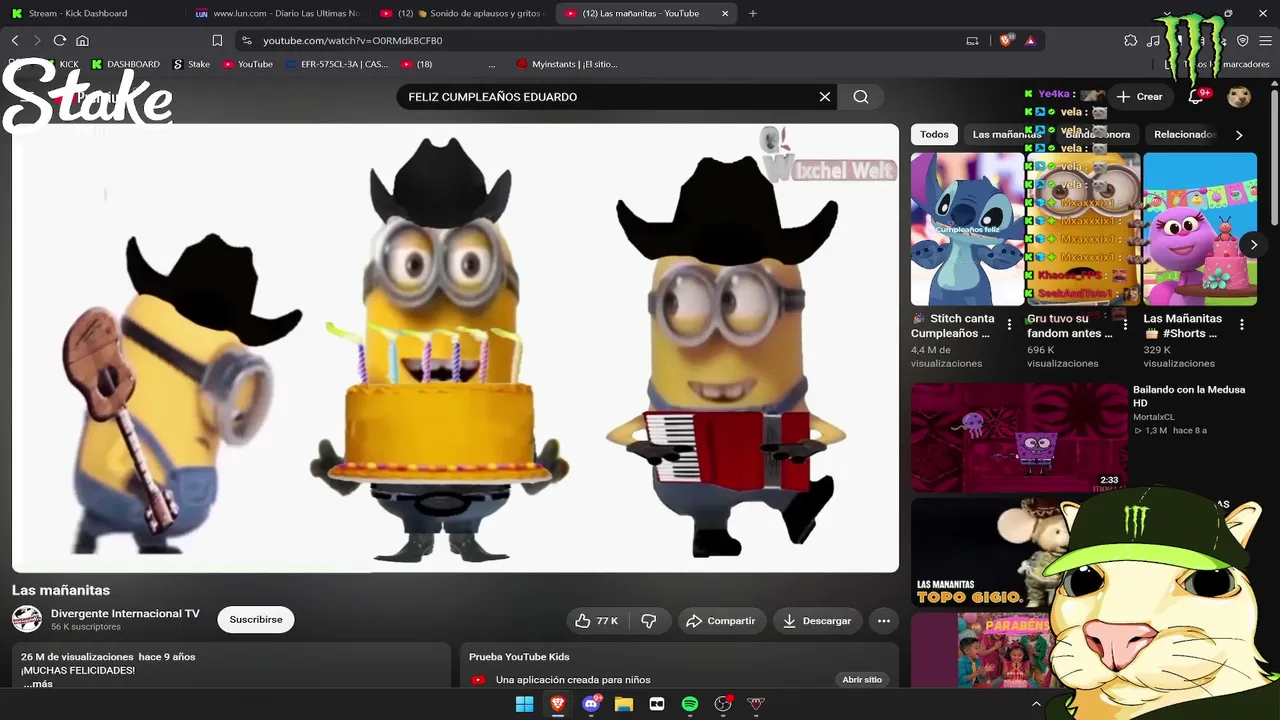This screenshot has width=1280, height=720.
Task: Open Discord from the taskbar
Action: click(591, 704)
